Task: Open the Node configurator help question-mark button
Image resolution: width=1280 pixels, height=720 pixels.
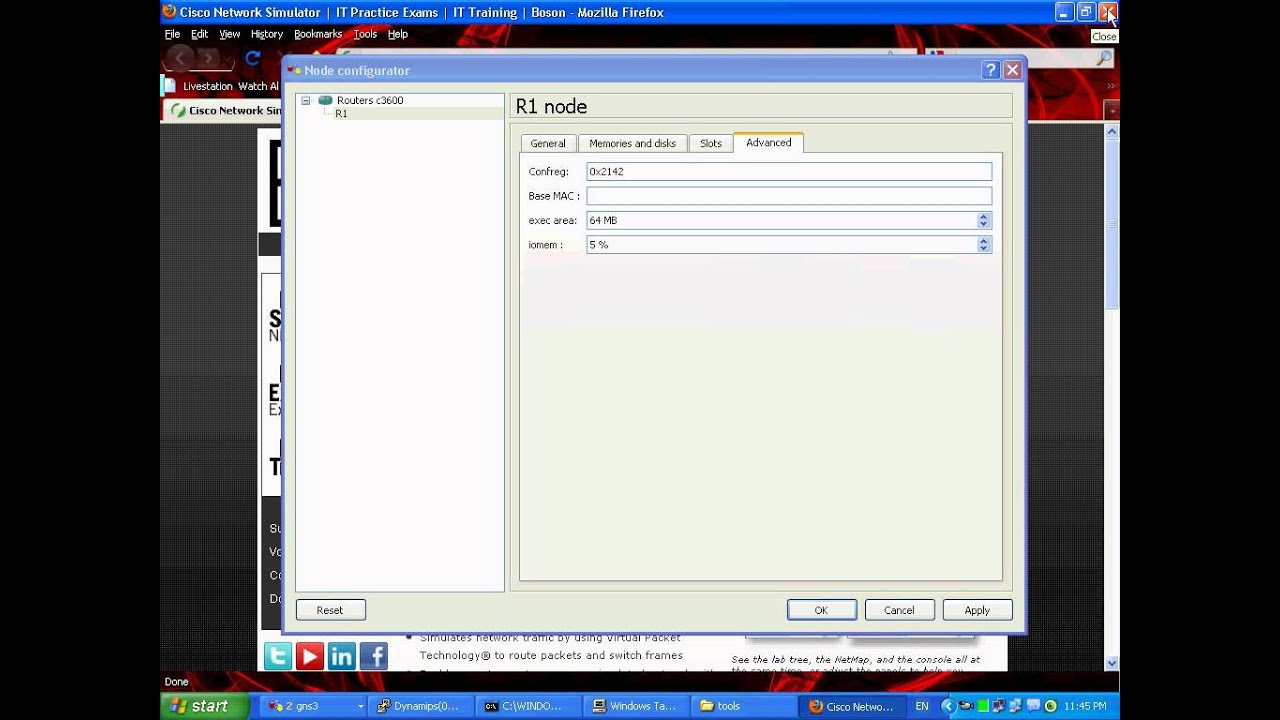Action: [991, 70]
